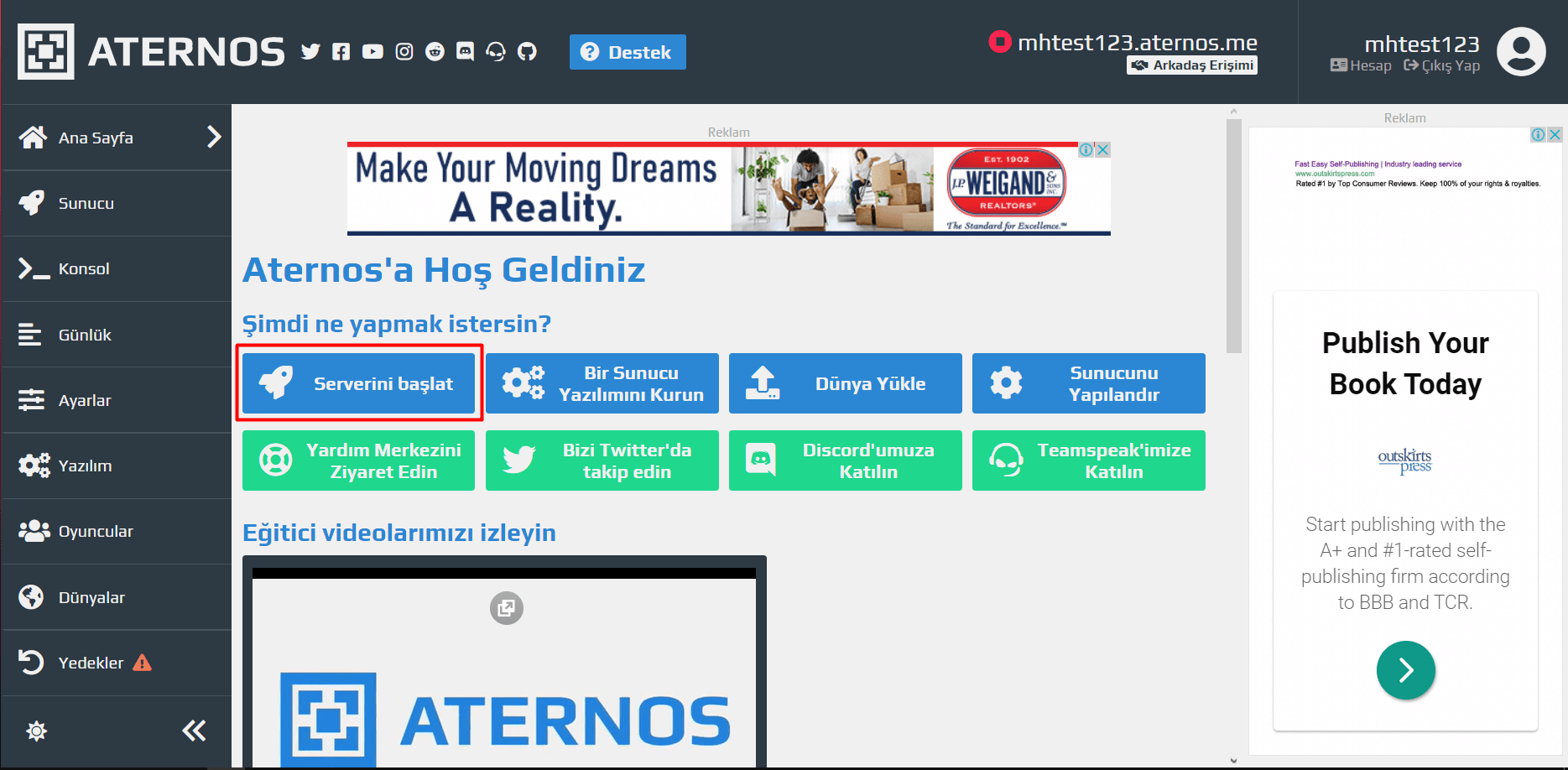Collapse the sidebar with double chevron
The image size is (1568, 770).
(x=194, y=731)
